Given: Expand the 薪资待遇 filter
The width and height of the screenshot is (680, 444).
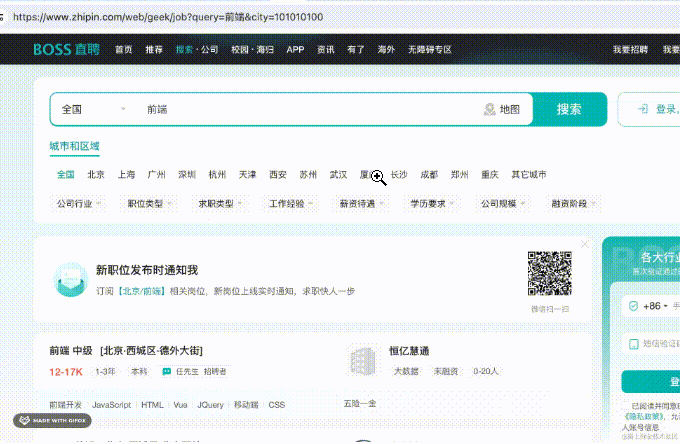Looking at the screenshot, I should click(361, 203).
